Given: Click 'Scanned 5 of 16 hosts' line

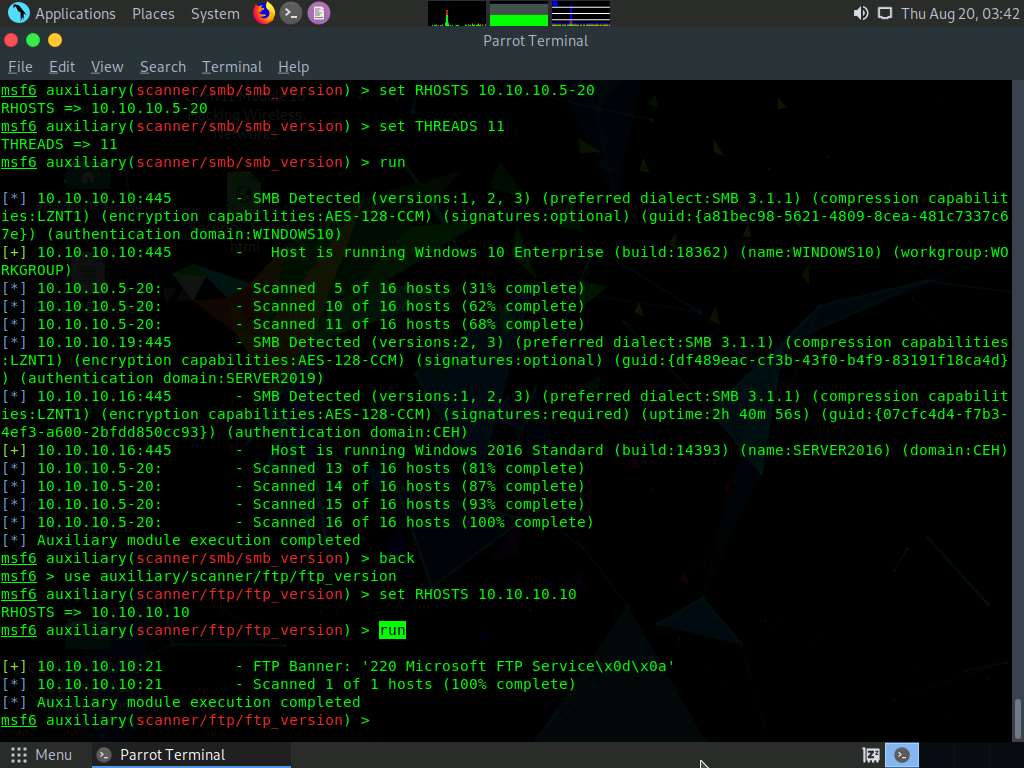Looking at the screenshot, I should [293, 288].
